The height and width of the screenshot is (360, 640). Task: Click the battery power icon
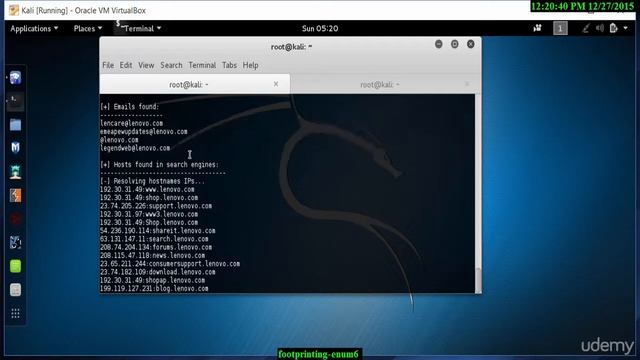pos(613,28)
